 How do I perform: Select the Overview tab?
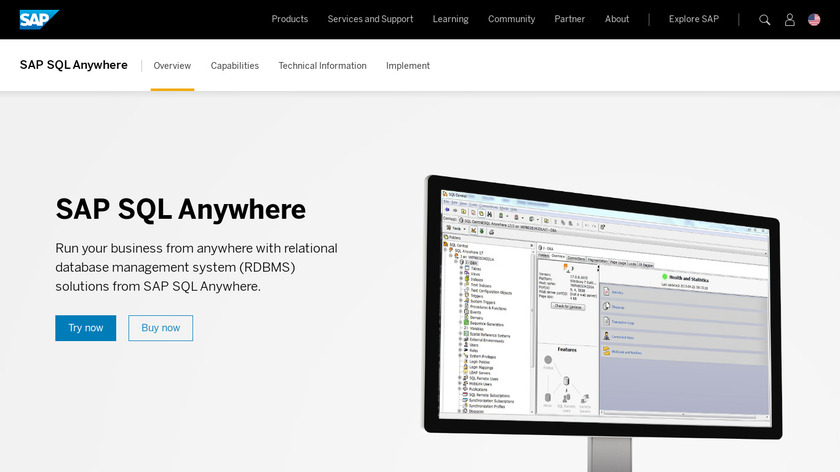point(172,66)
